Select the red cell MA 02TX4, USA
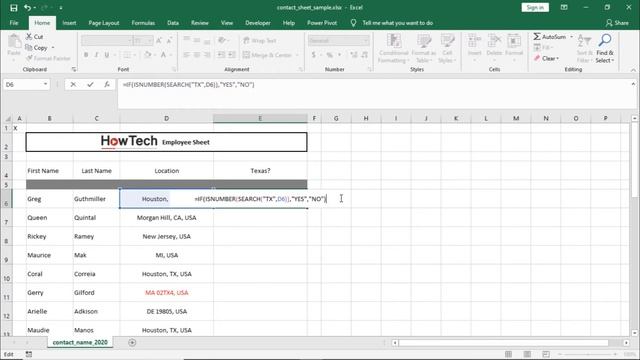 [x=167, y=293]
